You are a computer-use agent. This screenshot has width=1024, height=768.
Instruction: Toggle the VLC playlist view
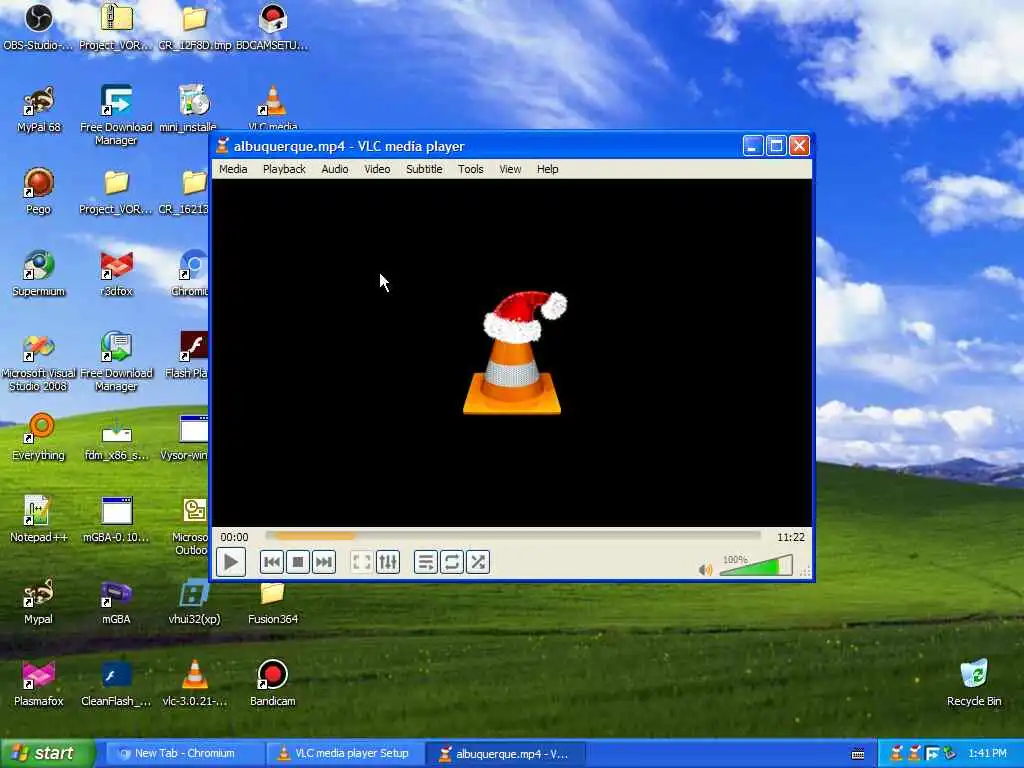tap(425, 562)
